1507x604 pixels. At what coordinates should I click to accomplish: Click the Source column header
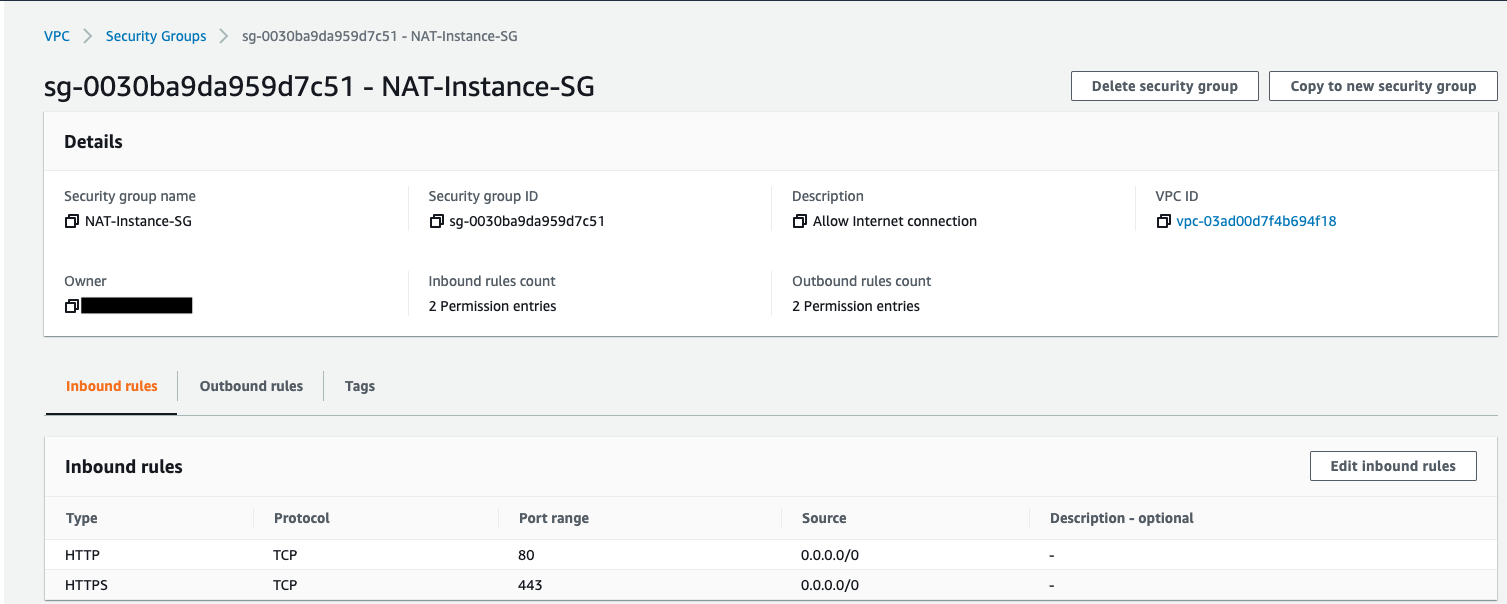click(x=822, y=518)
